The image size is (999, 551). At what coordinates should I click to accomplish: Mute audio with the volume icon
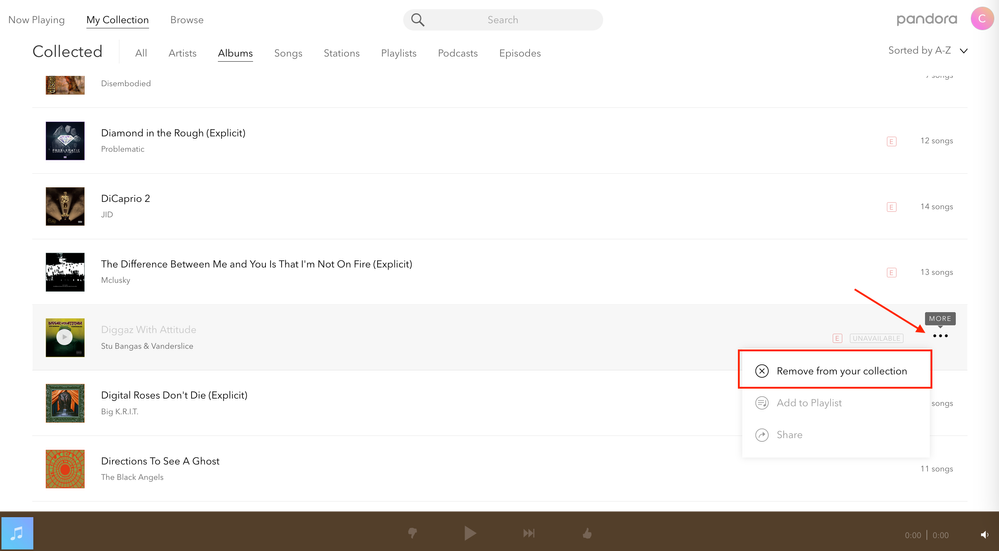point(983,535)
